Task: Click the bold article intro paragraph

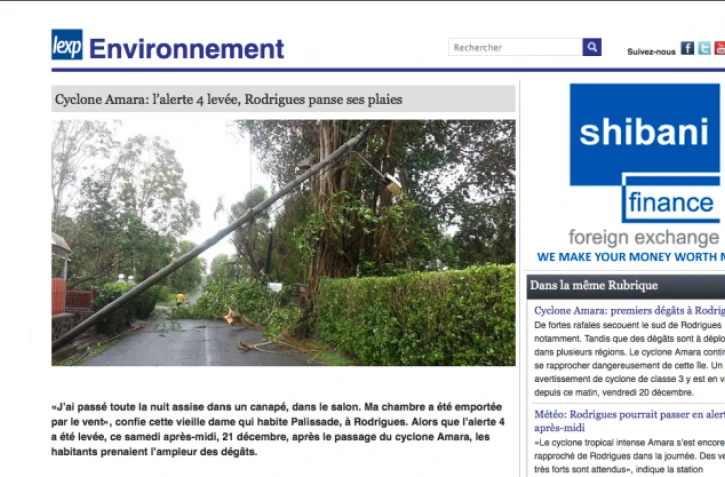Action: pyautogui.click(x=278, y=429)
